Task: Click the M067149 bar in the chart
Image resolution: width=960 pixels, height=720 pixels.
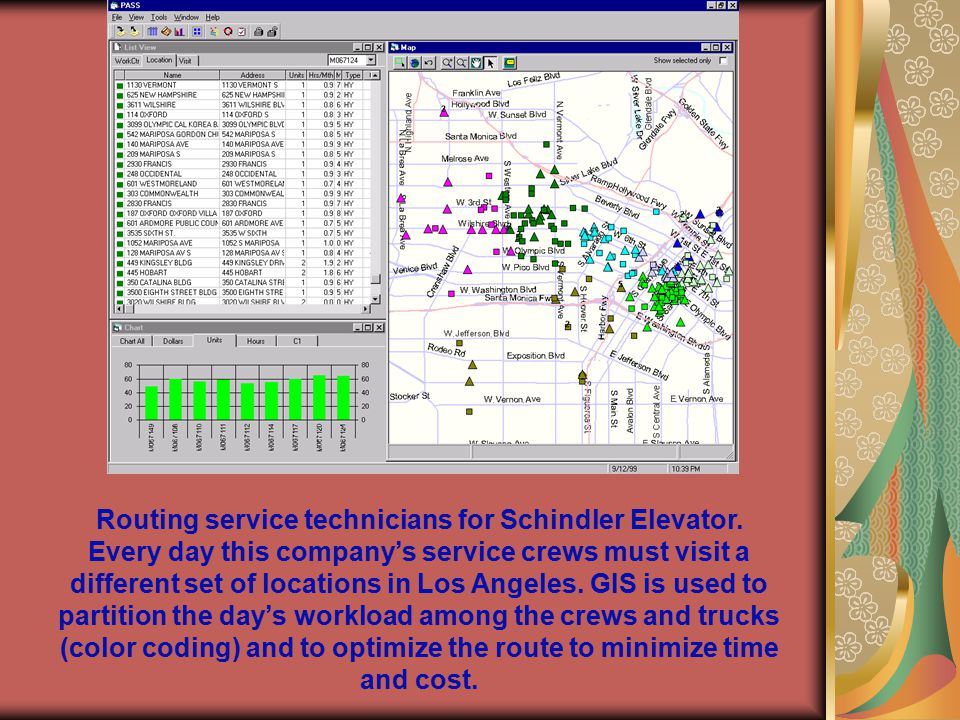Action: click(151, 403)
